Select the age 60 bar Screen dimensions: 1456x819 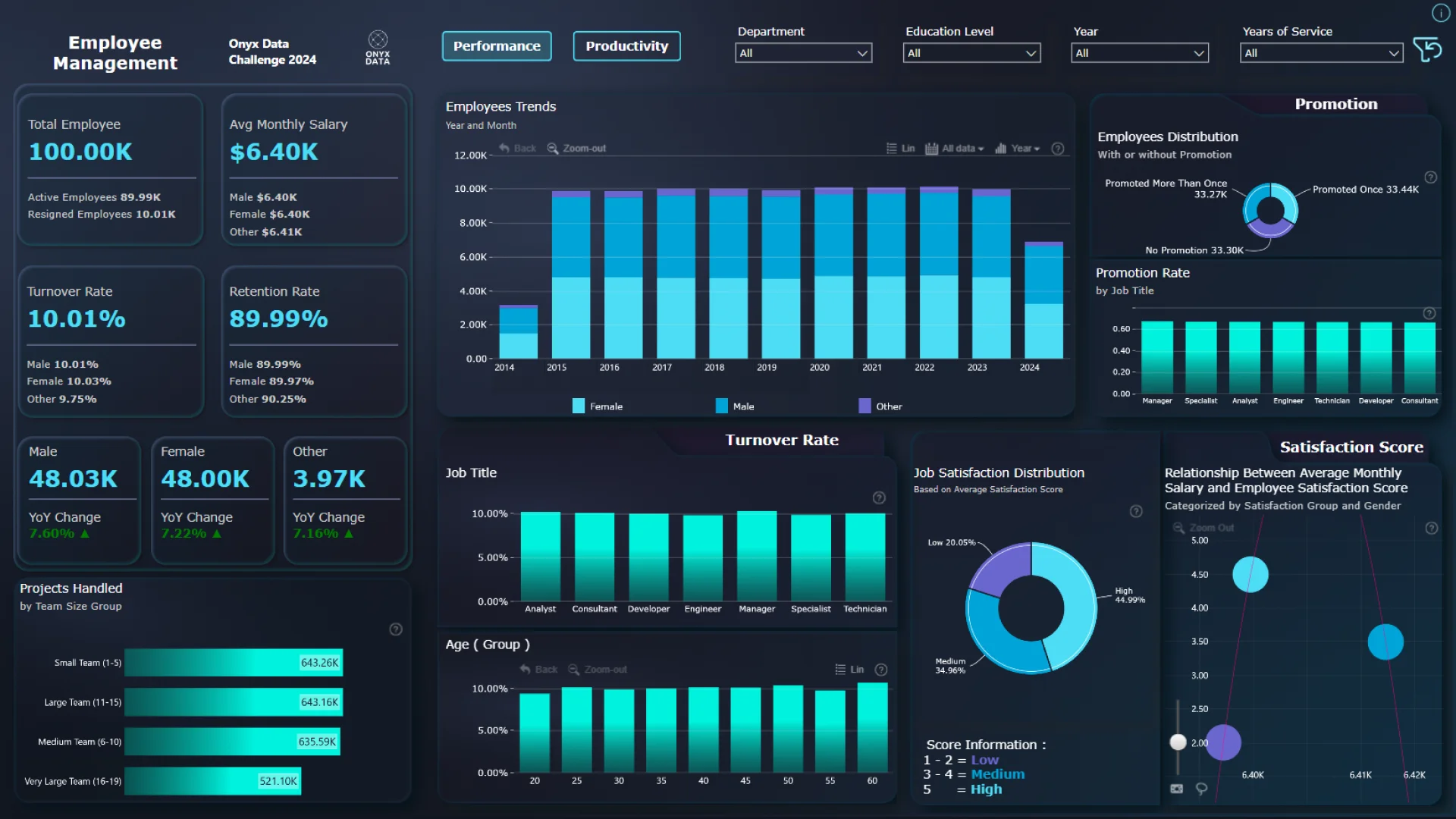(872, 728)
